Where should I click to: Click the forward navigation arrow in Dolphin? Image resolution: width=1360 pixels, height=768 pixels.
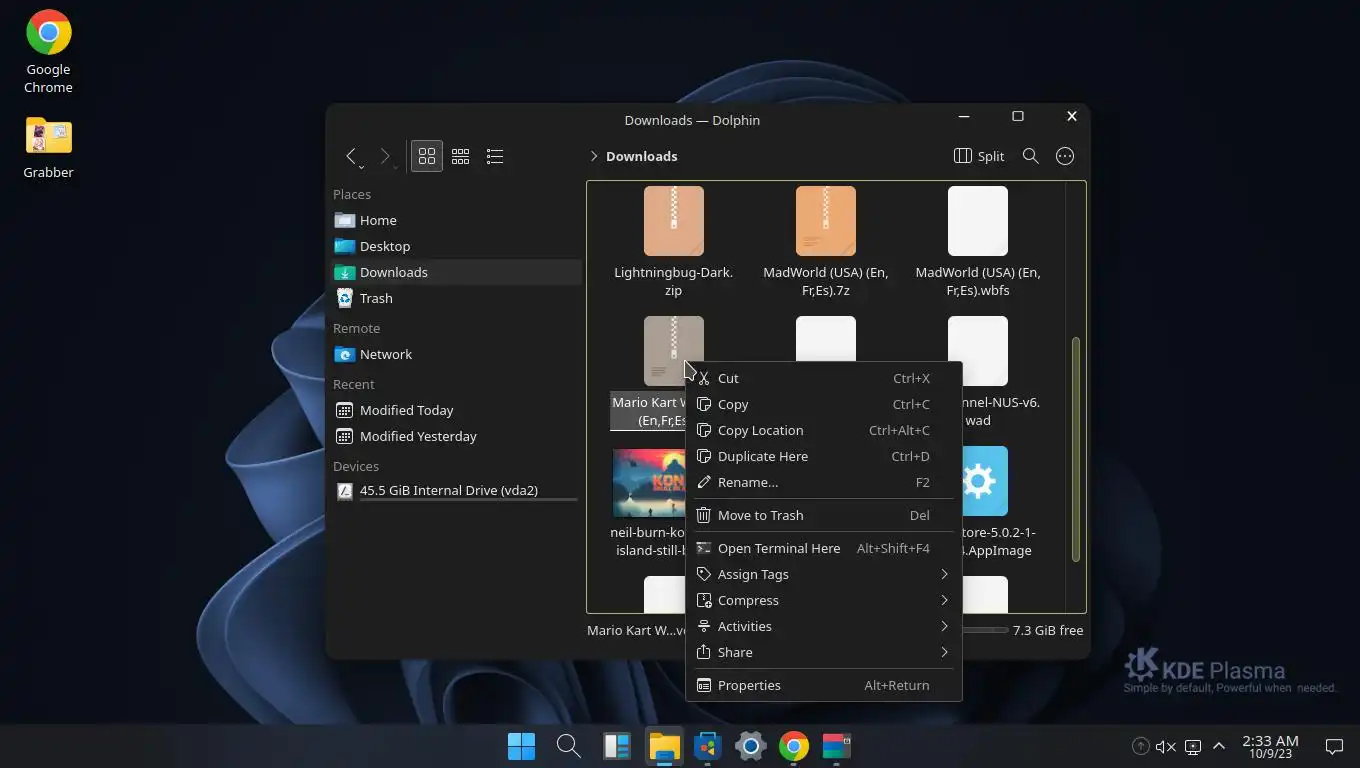pos(385,156)
